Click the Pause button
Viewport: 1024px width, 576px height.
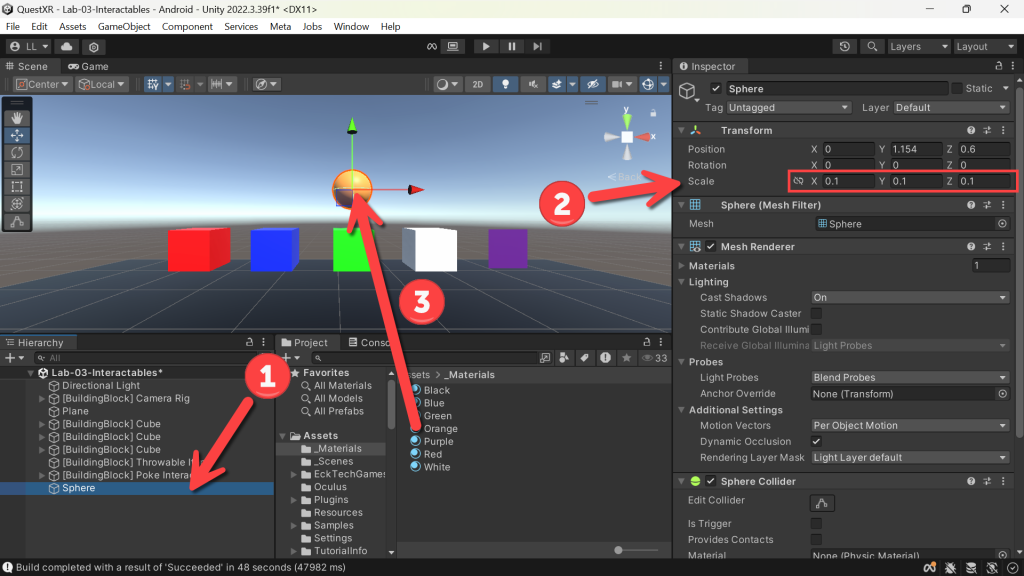(x=511, y=46)
